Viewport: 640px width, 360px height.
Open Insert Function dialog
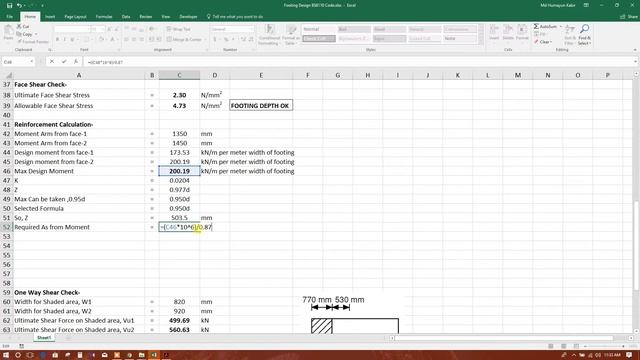coord(76,62)
